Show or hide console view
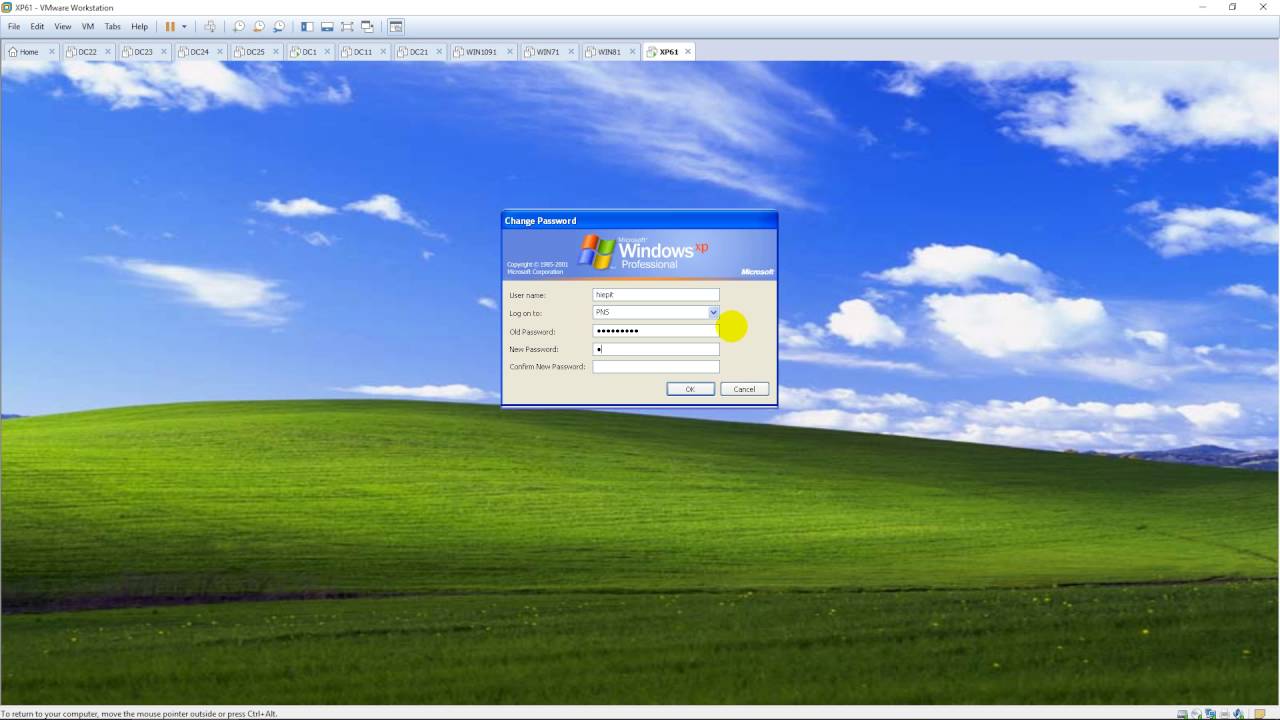 click(396, 27)
